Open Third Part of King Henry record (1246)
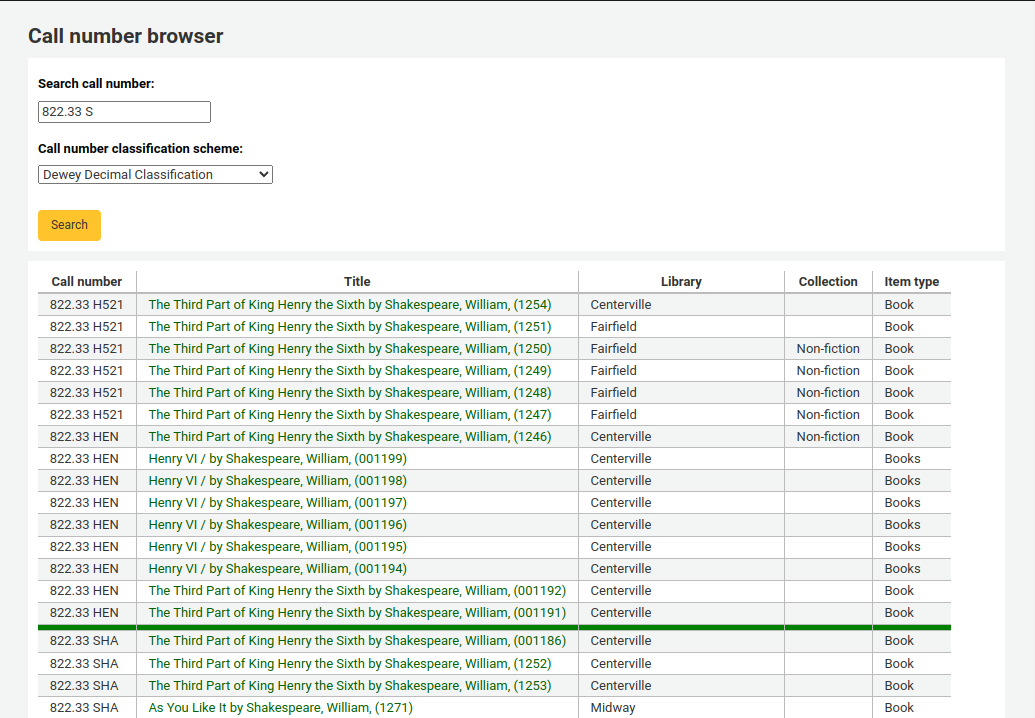This screenshot has width=1035, height=718. 349,437
